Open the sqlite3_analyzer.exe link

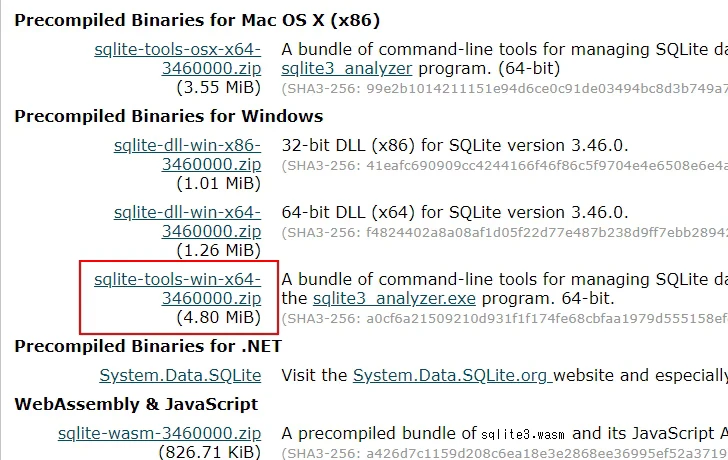pyautogui.click(x=394, y=298)
